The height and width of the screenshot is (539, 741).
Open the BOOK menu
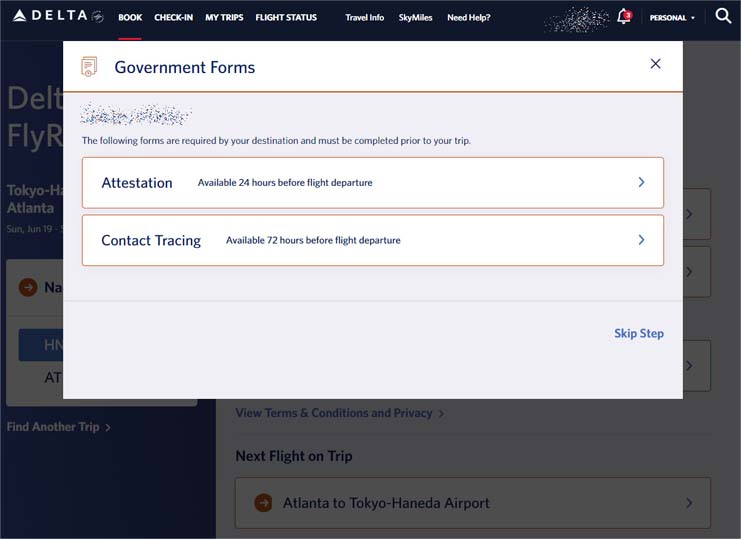point(130,17)
